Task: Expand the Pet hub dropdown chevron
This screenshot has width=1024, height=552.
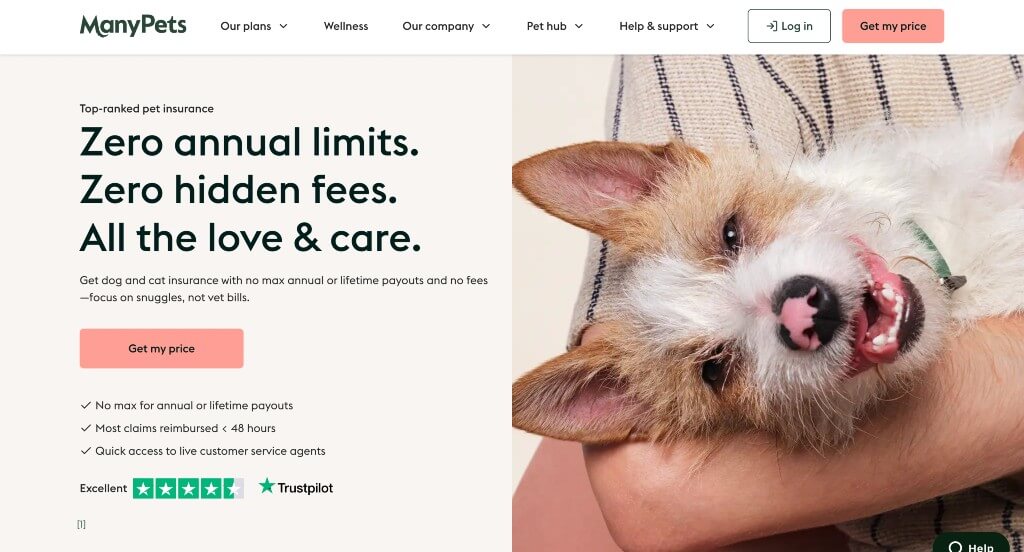Action: click(x=579, y=26)
